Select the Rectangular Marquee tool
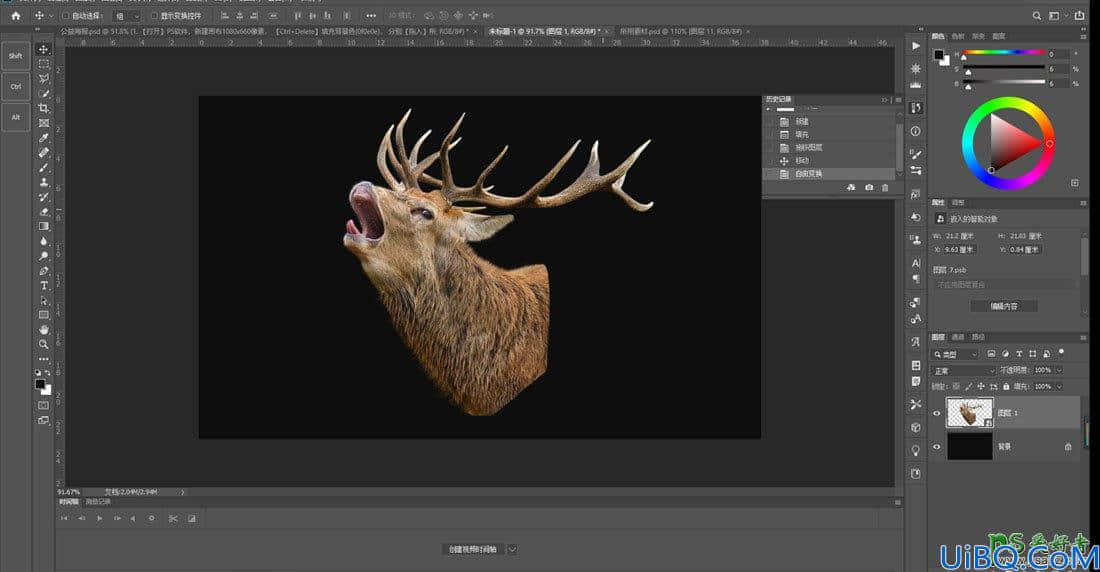The width and height of the screenshot is (1100, 572). click(x=43, y=64)
